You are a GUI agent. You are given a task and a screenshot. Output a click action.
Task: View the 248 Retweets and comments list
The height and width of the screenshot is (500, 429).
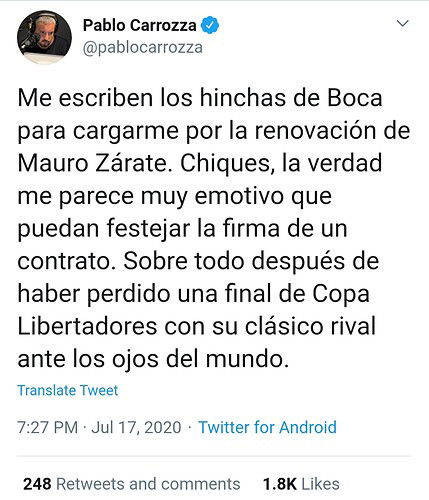tap(132, 484)
